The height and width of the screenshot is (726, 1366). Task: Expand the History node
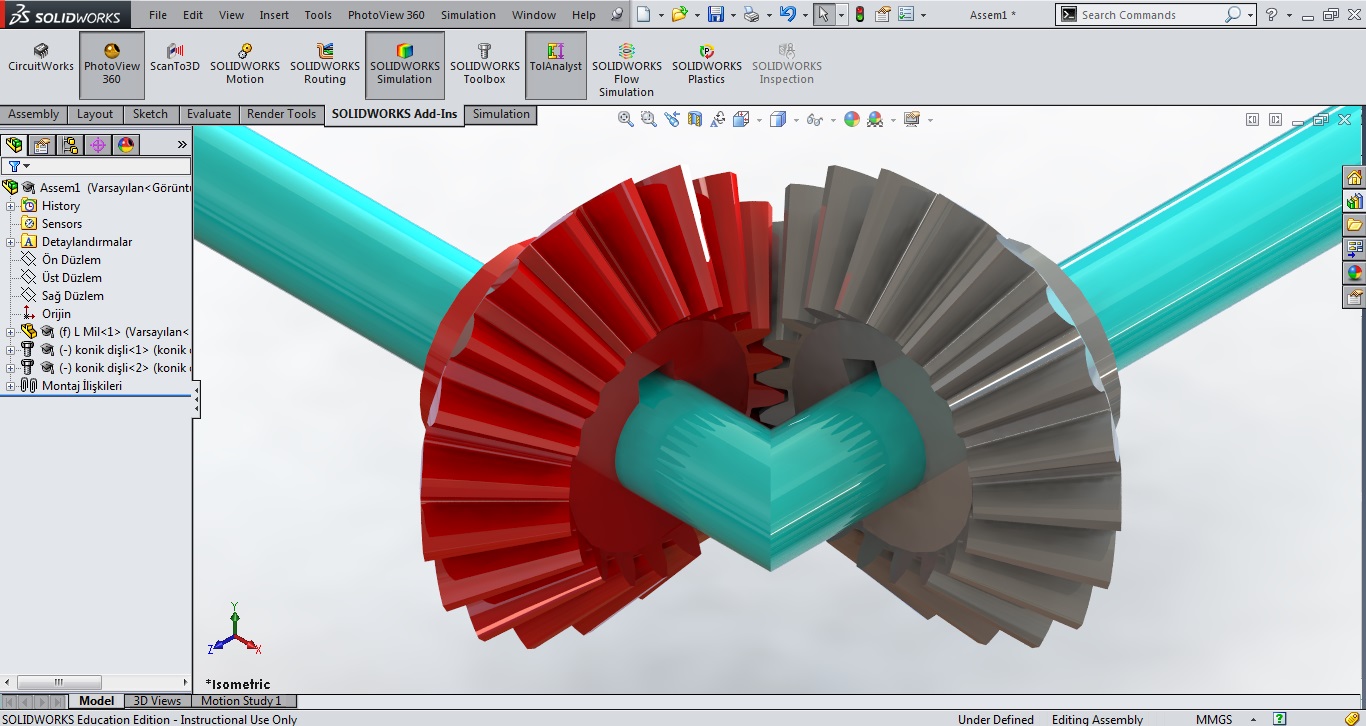click(x=11, y=206)
